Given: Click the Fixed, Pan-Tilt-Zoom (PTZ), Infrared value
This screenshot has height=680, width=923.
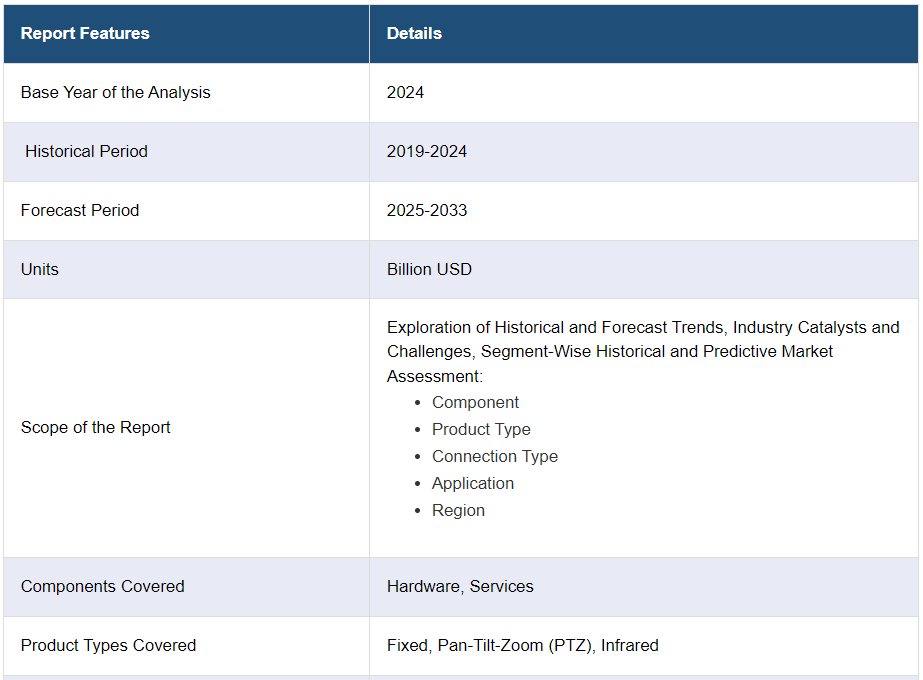Looking at the screenshot, I should 522,645.
